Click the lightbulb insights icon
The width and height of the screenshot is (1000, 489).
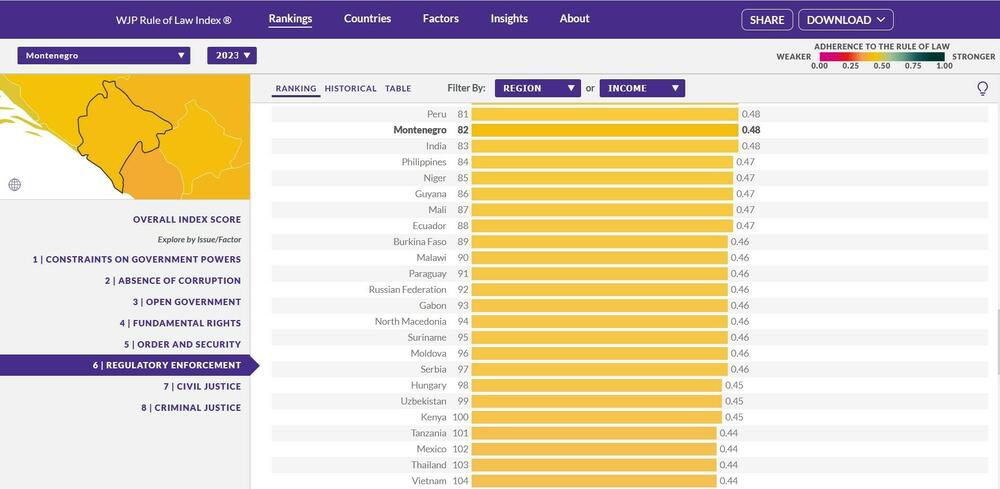[982, 89]
